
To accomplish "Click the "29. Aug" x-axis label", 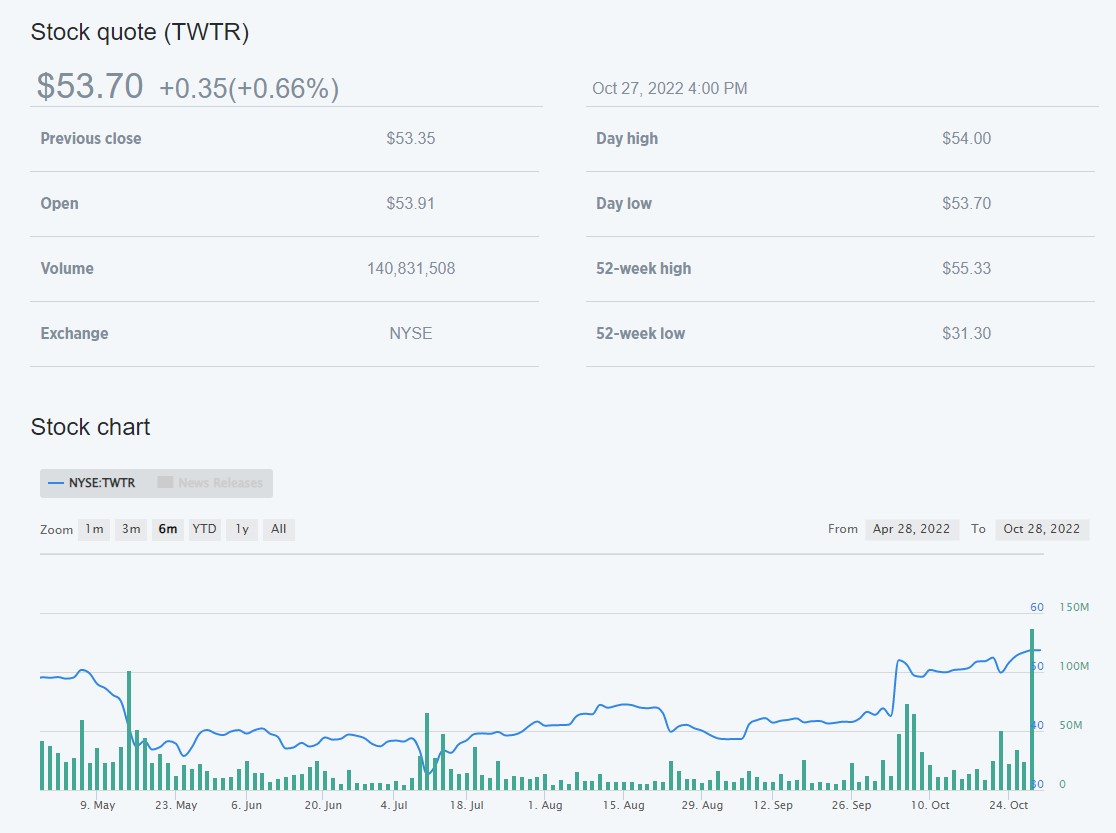I will point(702,805).
